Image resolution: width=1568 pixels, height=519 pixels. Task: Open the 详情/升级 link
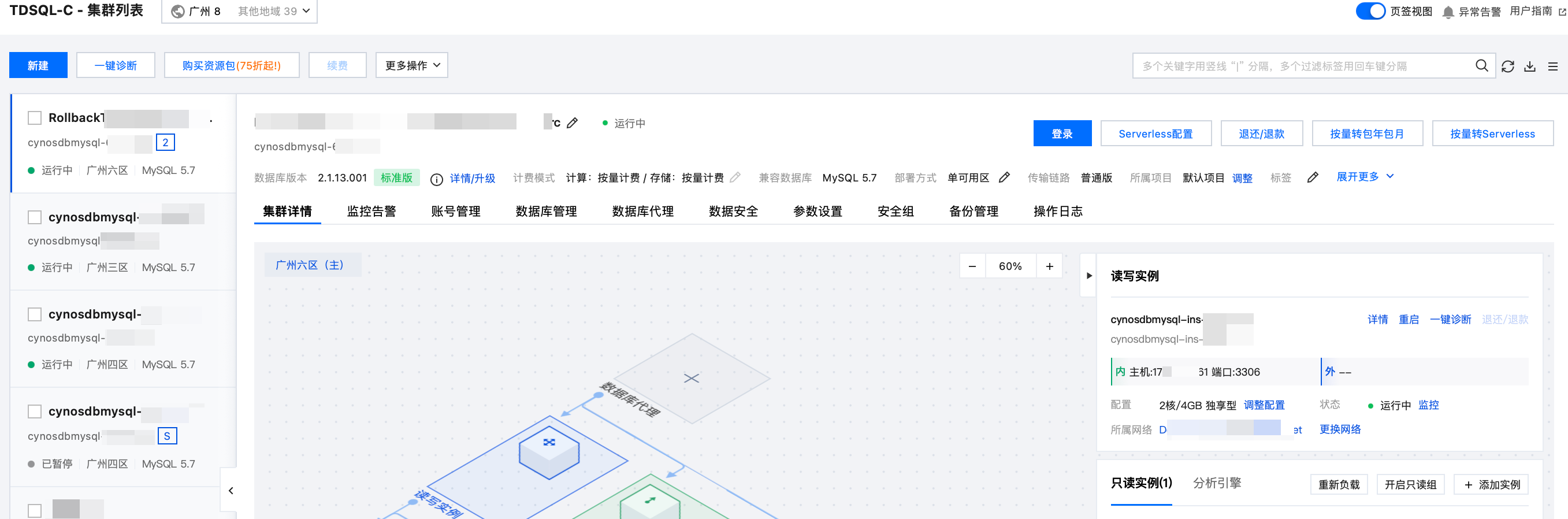coord(473,179)
